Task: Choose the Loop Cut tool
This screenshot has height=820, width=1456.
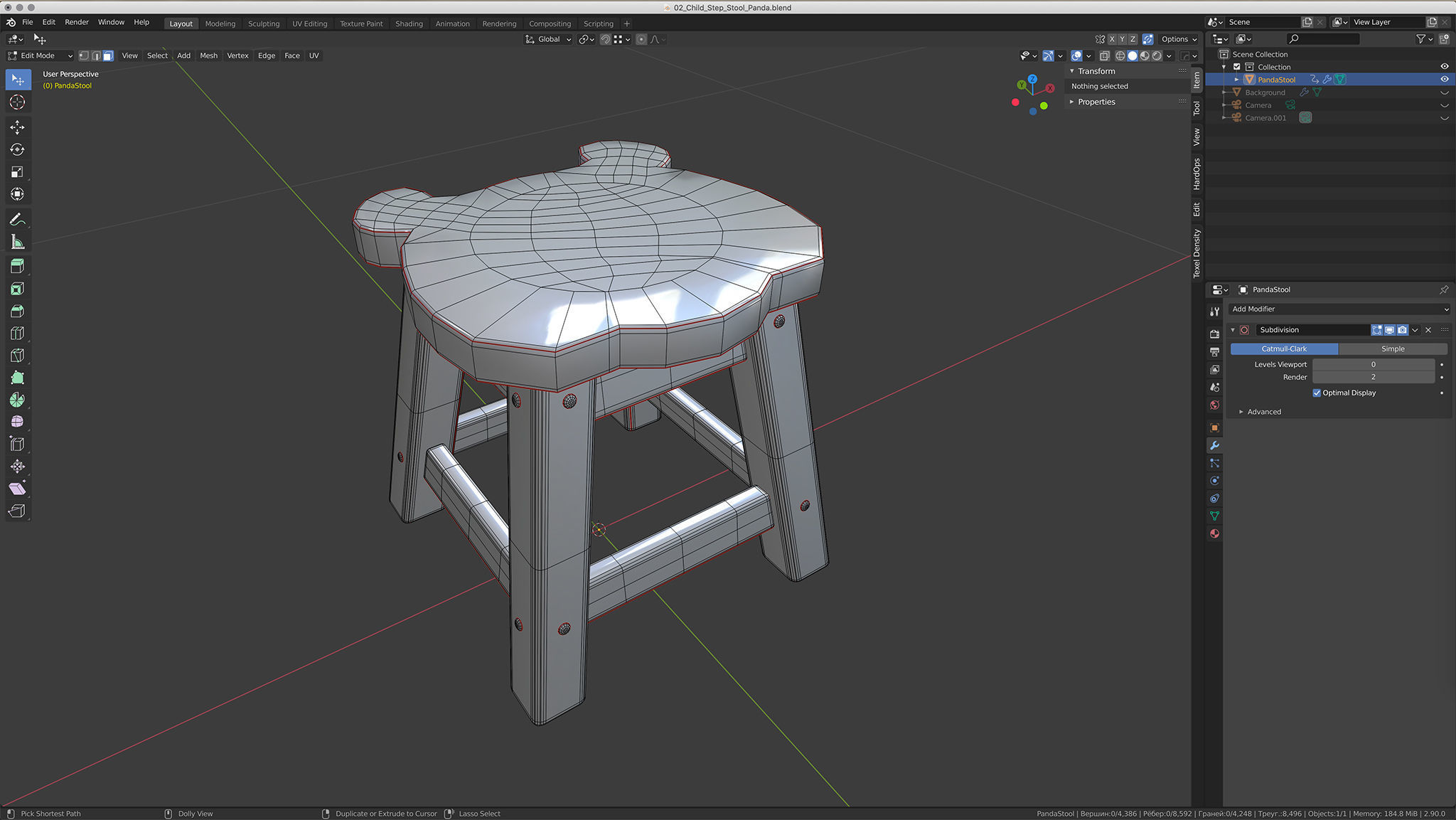Action: pyautogui.click(x=17, y=333)
